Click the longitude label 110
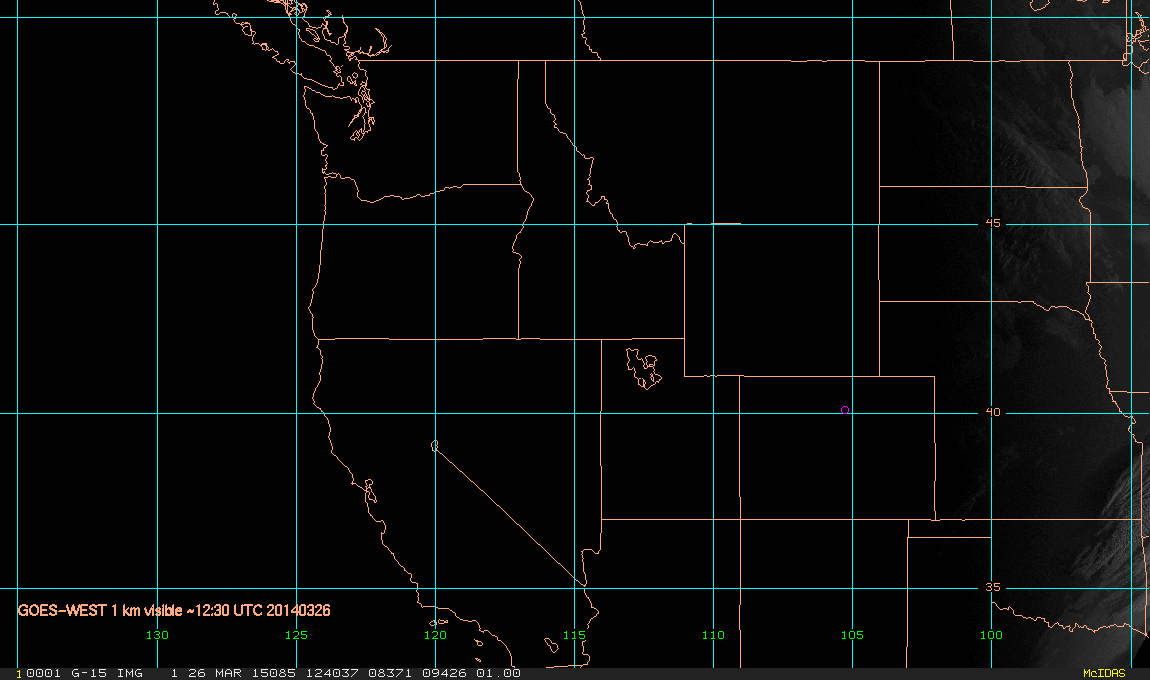Screen dimensions: 1150x680 pyautogui.click(x=713, y=635)
